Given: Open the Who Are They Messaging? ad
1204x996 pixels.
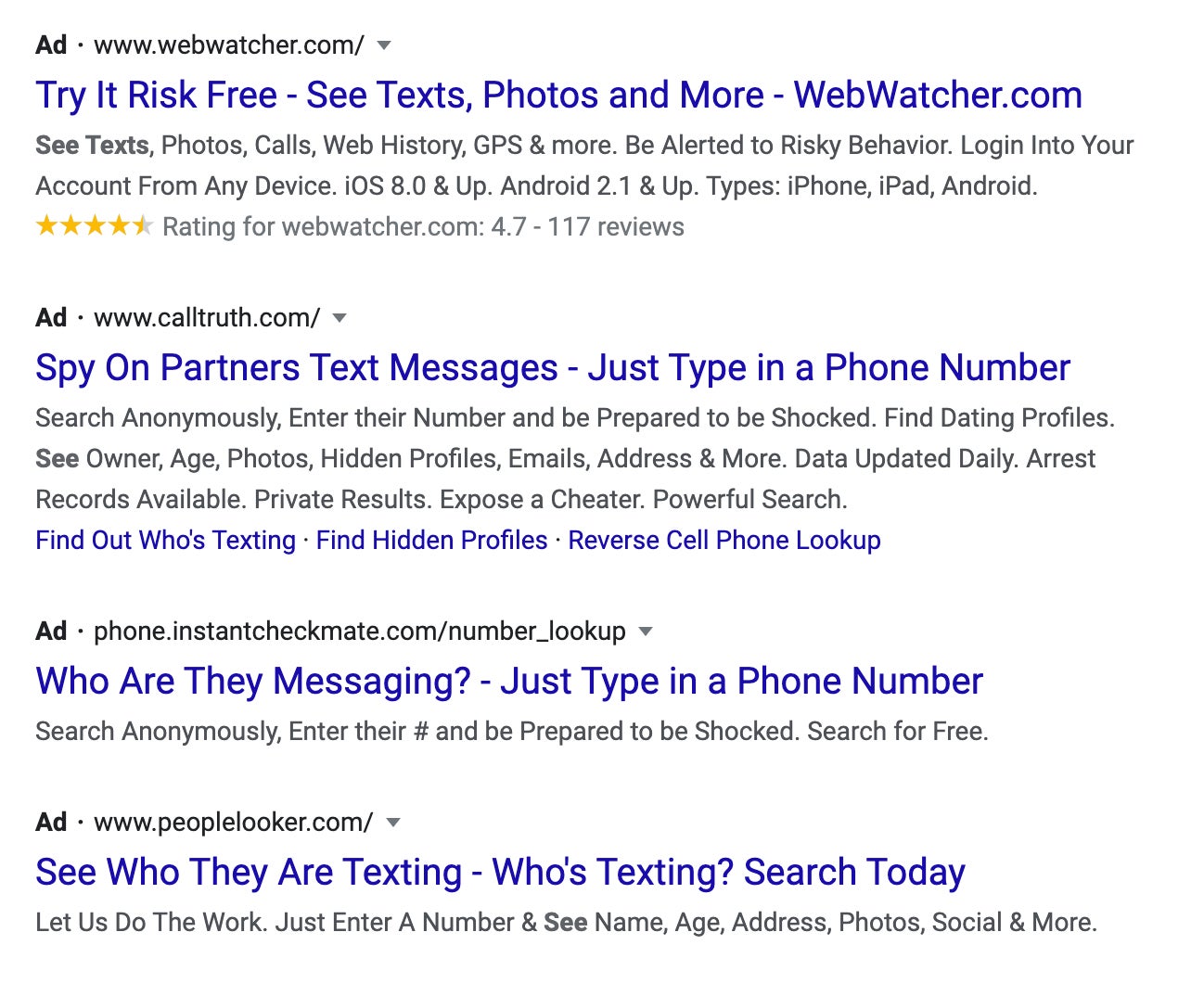Looking at the screenshot, I should coord(508,681).
